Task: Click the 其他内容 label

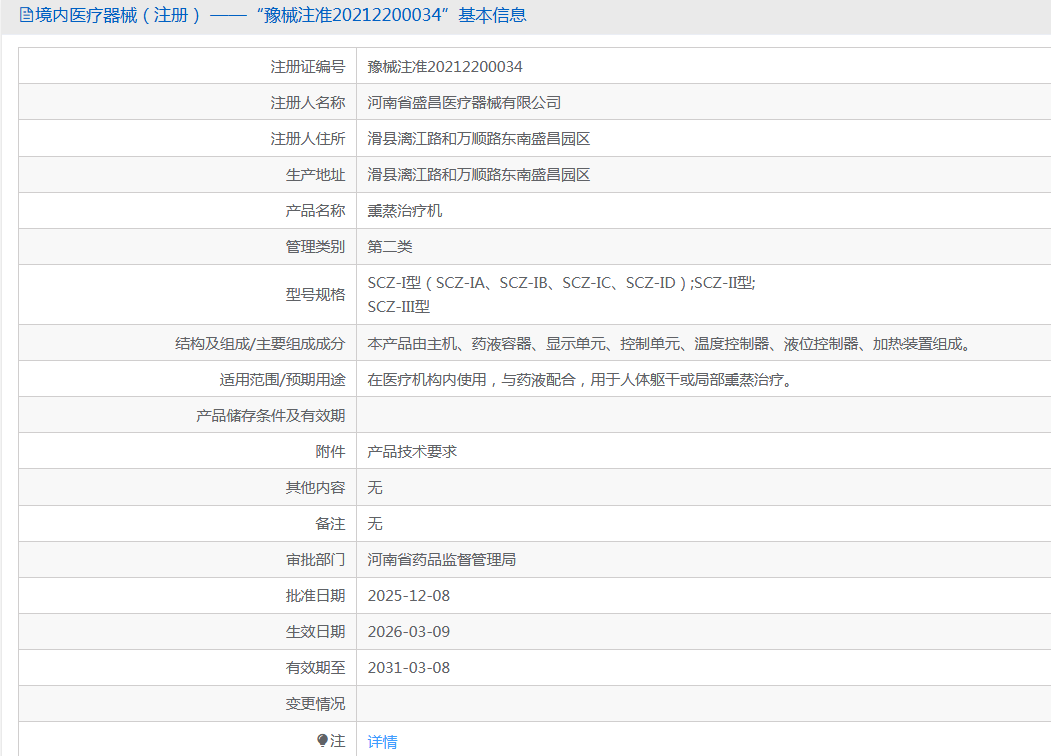Action: [315, 488]
